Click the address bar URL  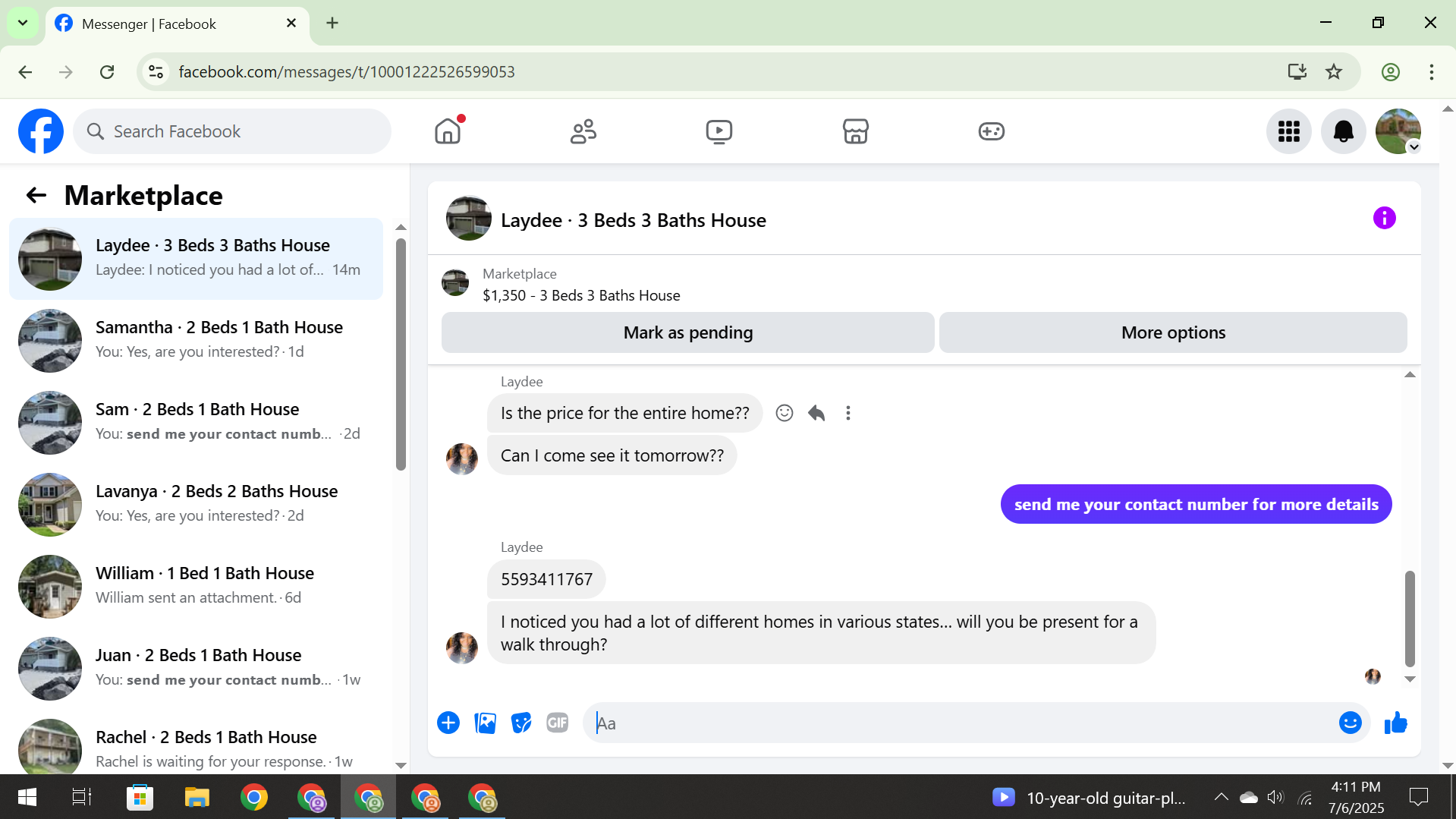click(x=347, y=72)
